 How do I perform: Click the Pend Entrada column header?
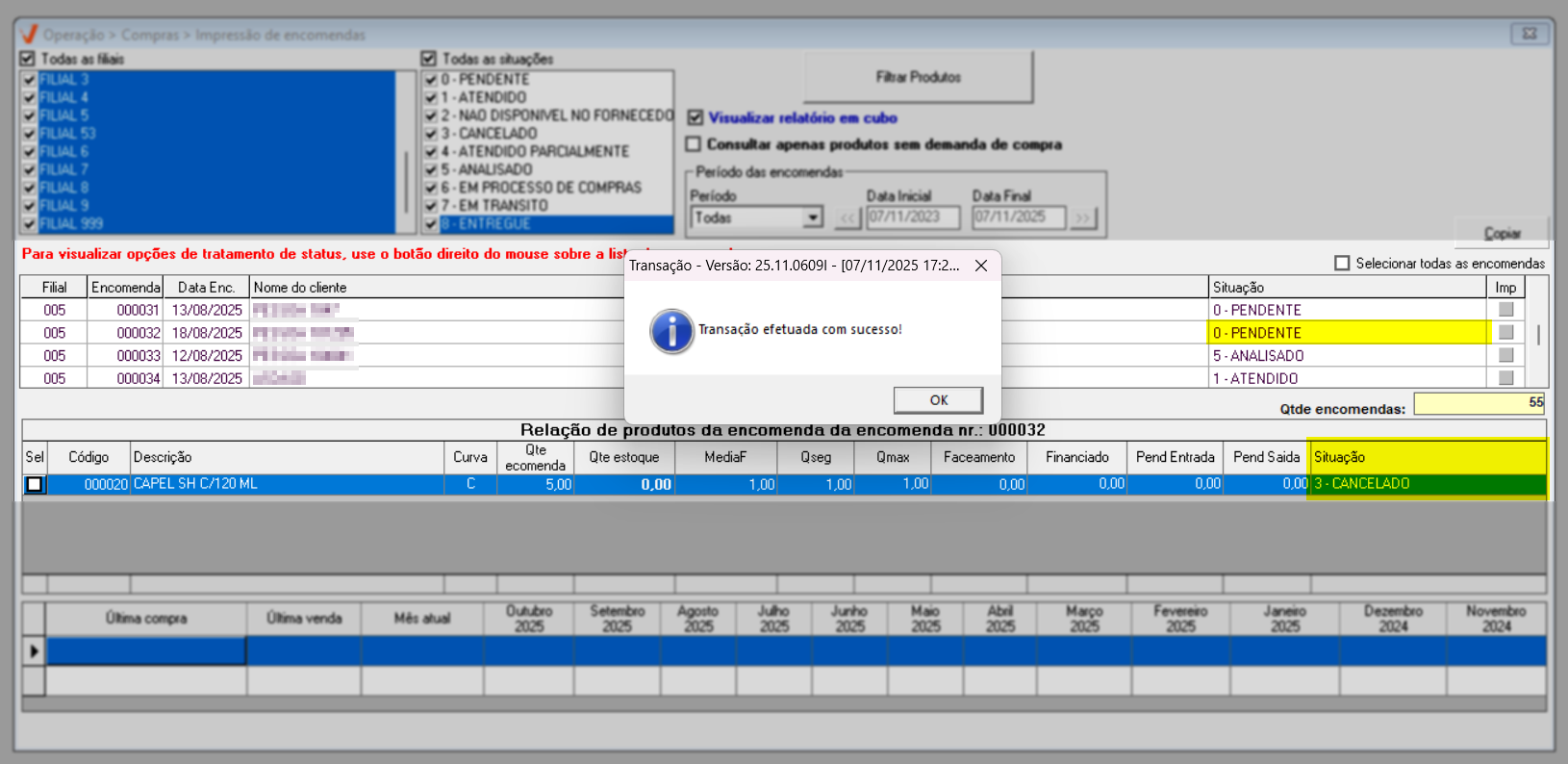coord(1176,457)
